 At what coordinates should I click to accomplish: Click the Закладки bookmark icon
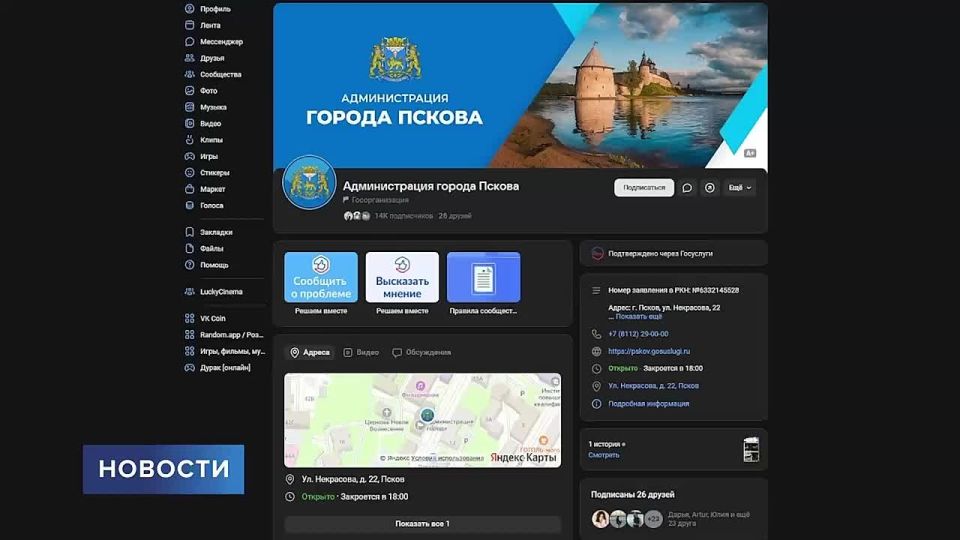(190, 232)
